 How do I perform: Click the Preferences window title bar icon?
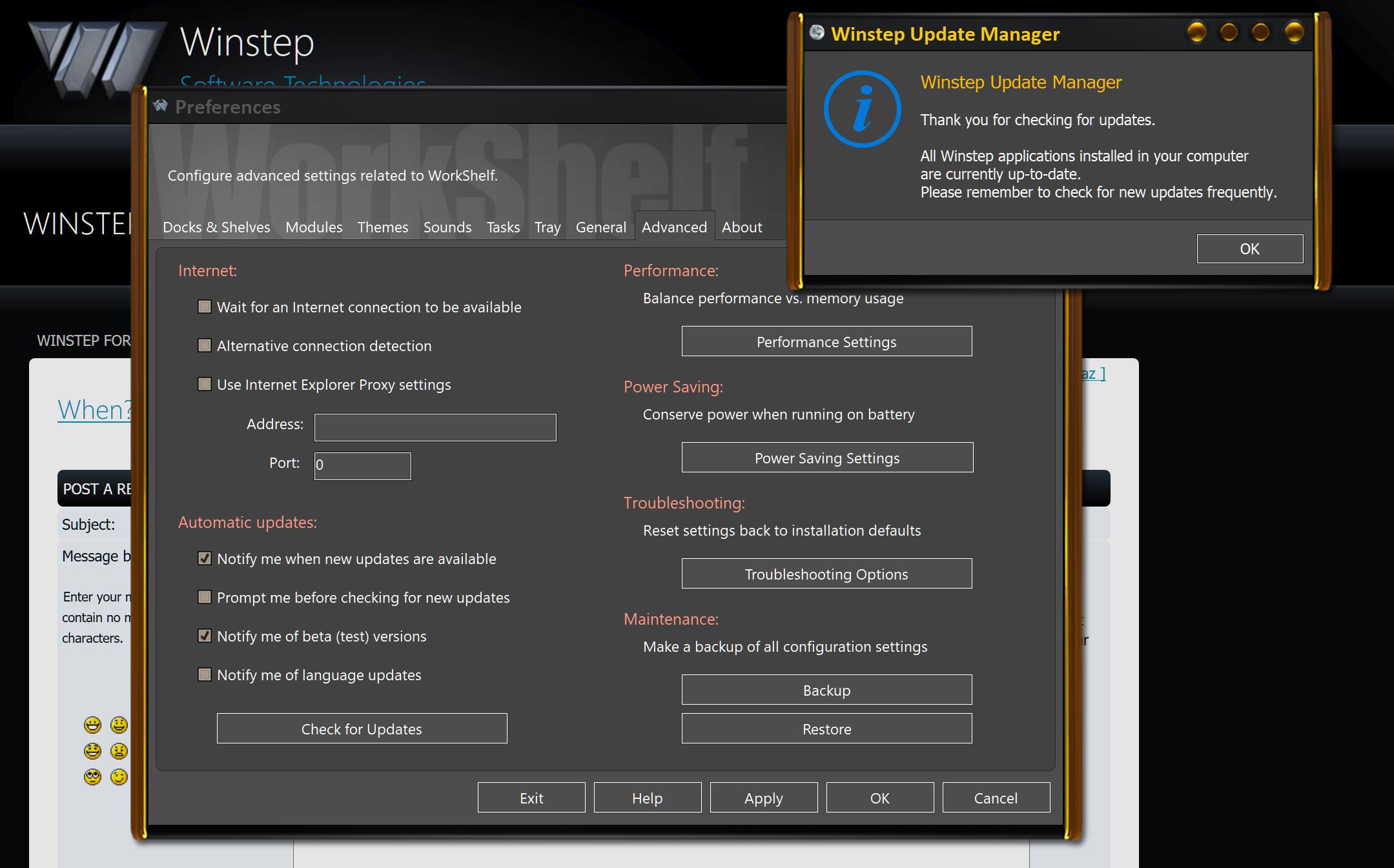click(160, 106)
